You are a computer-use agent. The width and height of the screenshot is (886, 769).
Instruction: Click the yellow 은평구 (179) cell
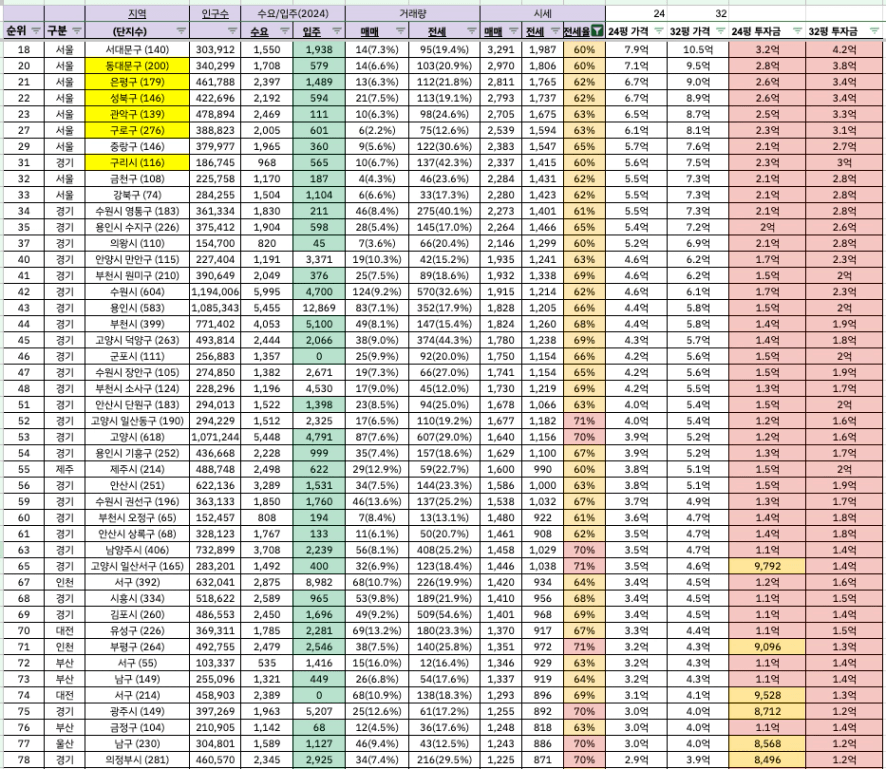point(137,82)
